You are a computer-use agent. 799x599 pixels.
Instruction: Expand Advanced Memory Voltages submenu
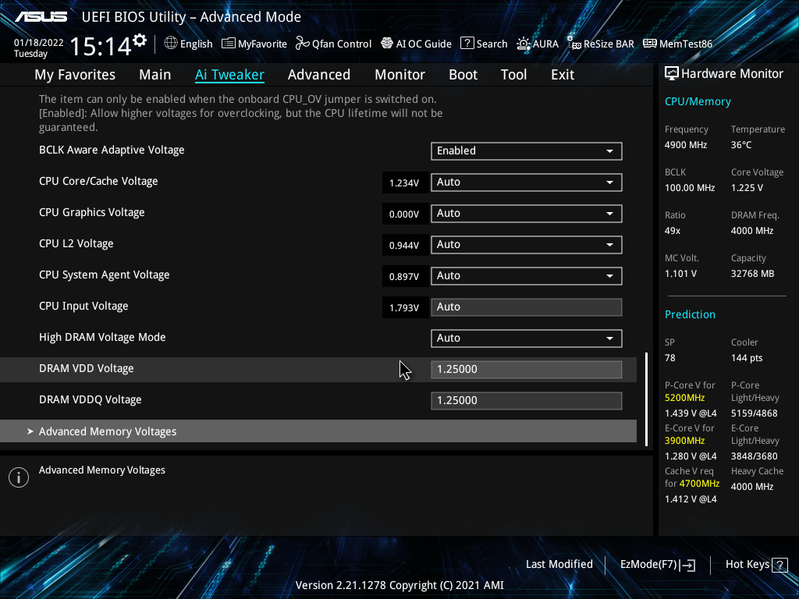[x=318, y=431]
